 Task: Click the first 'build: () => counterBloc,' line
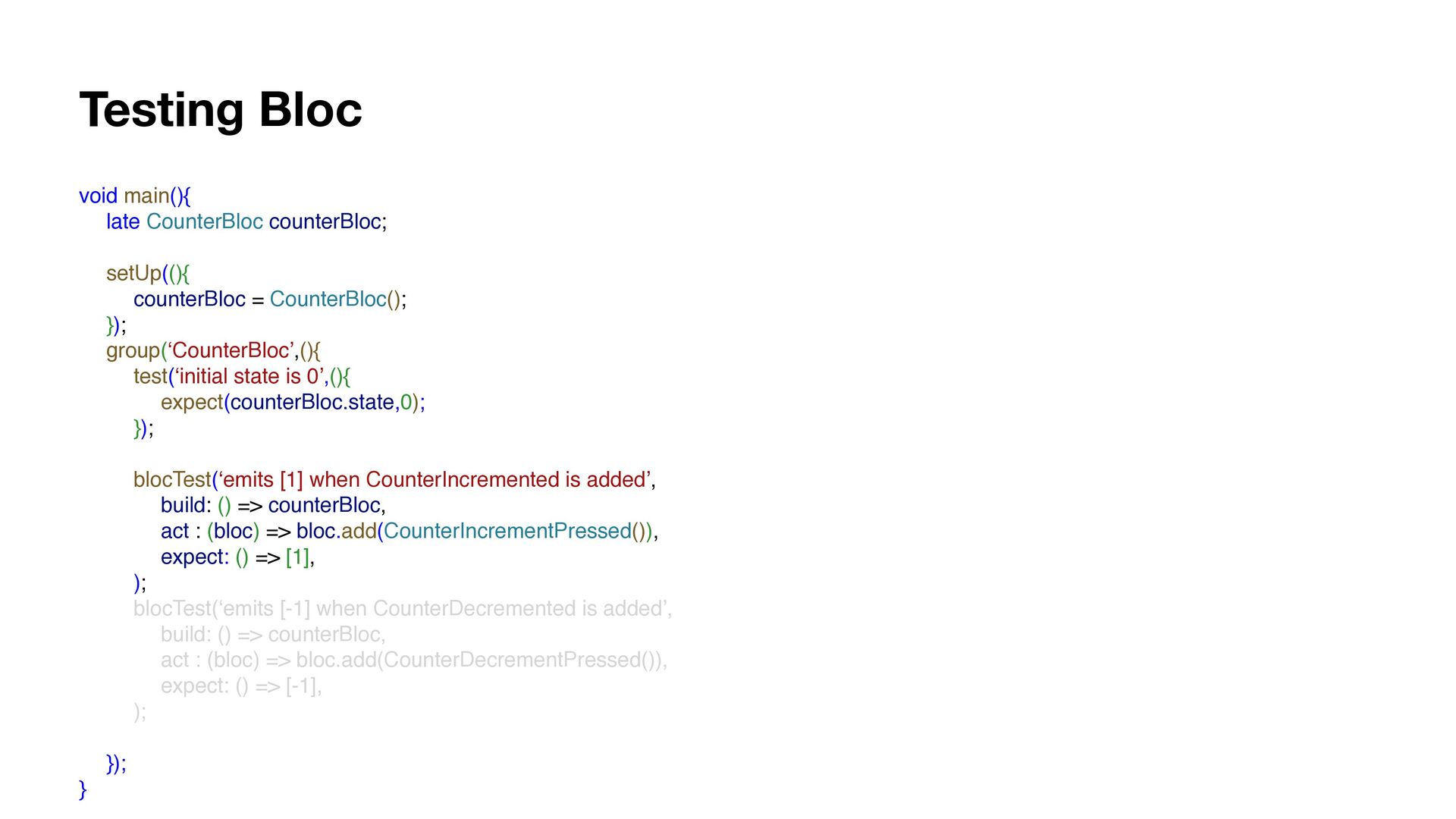coord(273,505)
